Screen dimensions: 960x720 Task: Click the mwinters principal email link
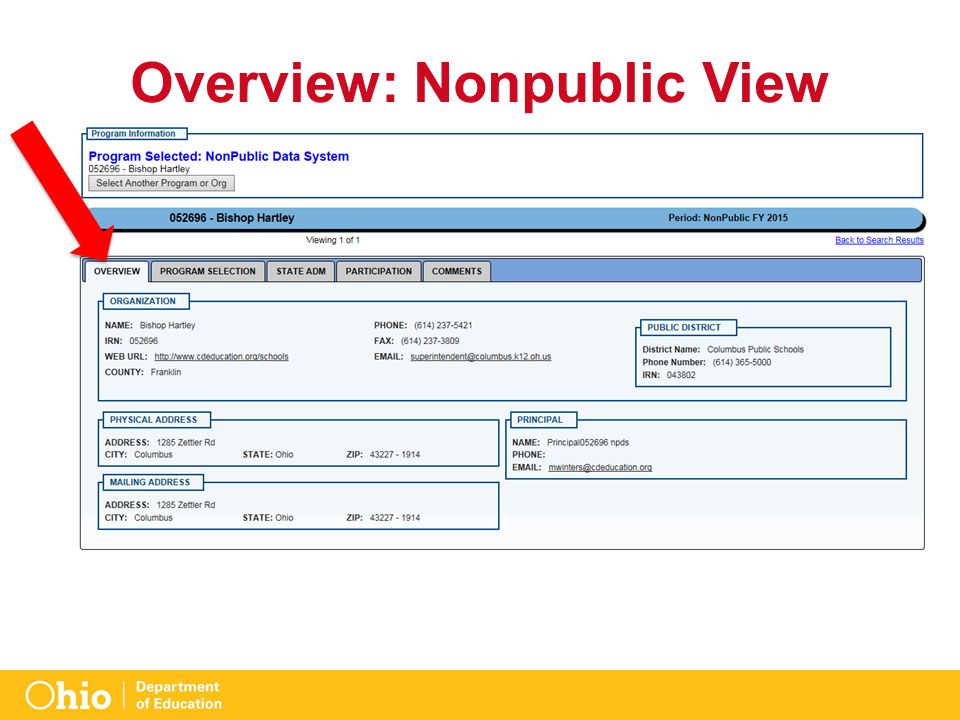tap(600, 467)
